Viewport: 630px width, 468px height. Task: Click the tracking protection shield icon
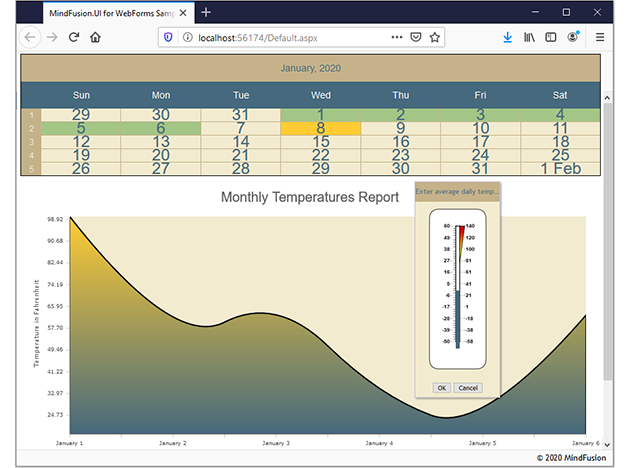pyautogui.click(x=168, y=37)
